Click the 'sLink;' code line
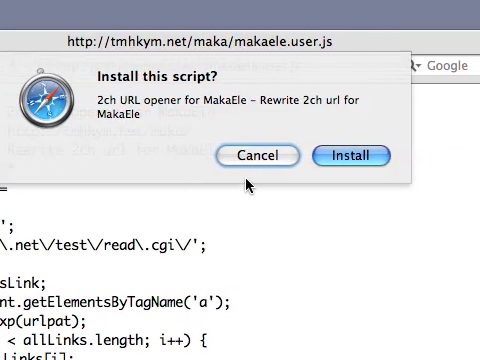The height and width of the screenshot is (360, 480). pyautogui.click(x=23, y=283)
